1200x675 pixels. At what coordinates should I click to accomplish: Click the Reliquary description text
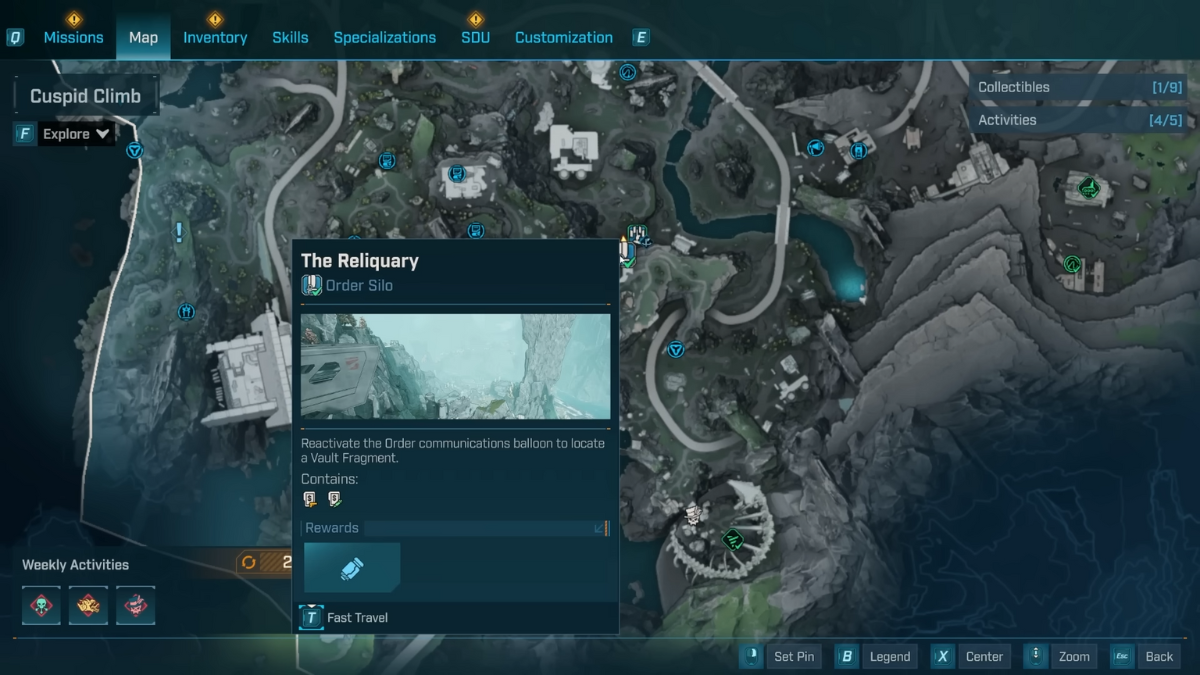[454, 450]
